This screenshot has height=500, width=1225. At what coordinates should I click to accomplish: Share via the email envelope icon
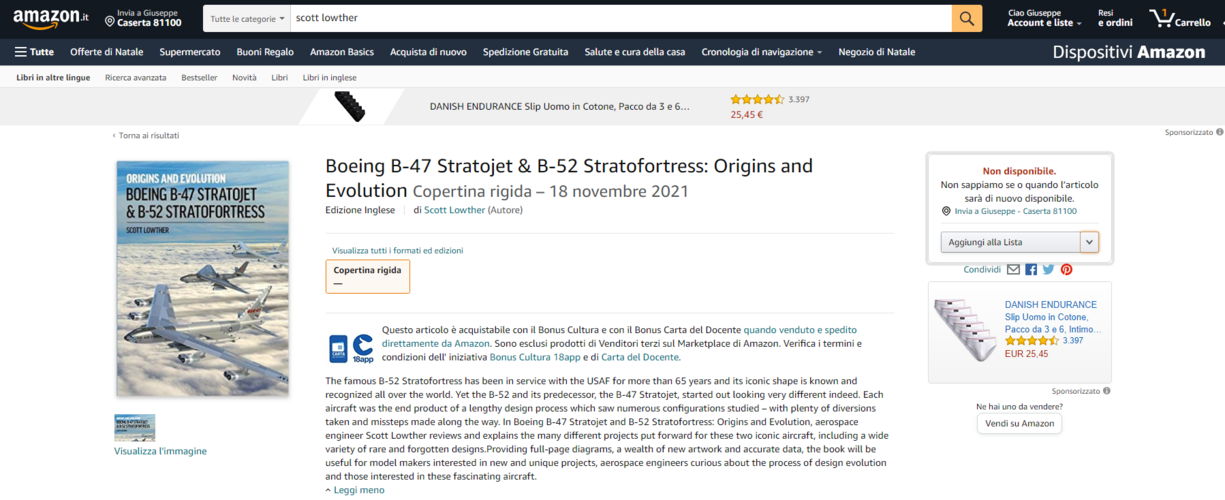(x=1013, y=269)
